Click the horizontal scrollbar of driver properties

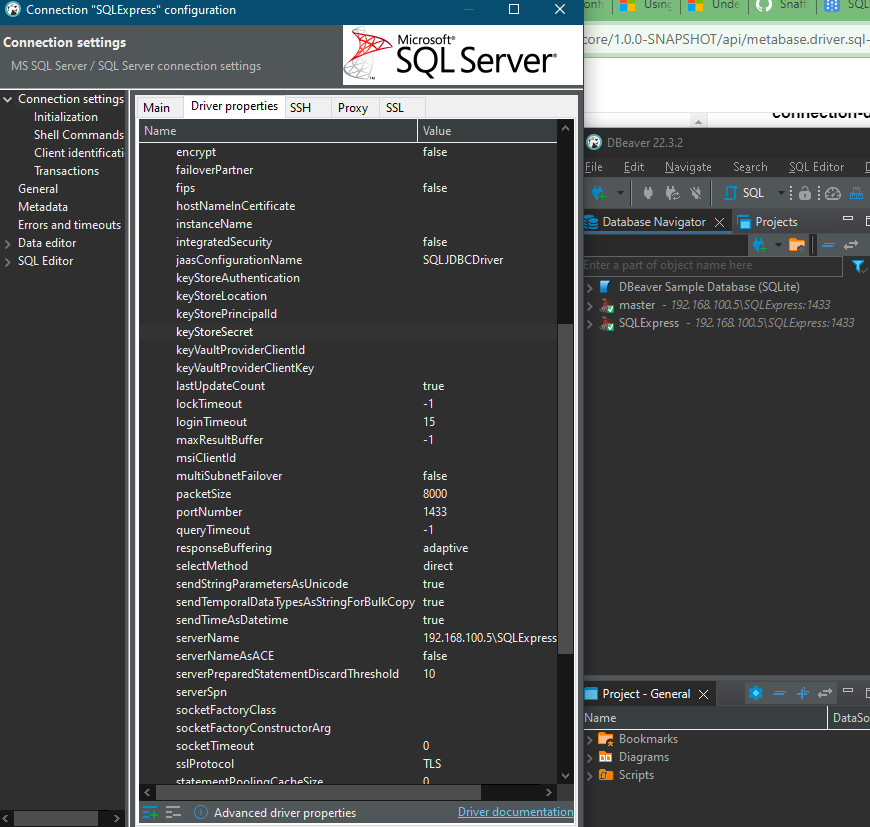pyautogui.click(x=318, y=792)
